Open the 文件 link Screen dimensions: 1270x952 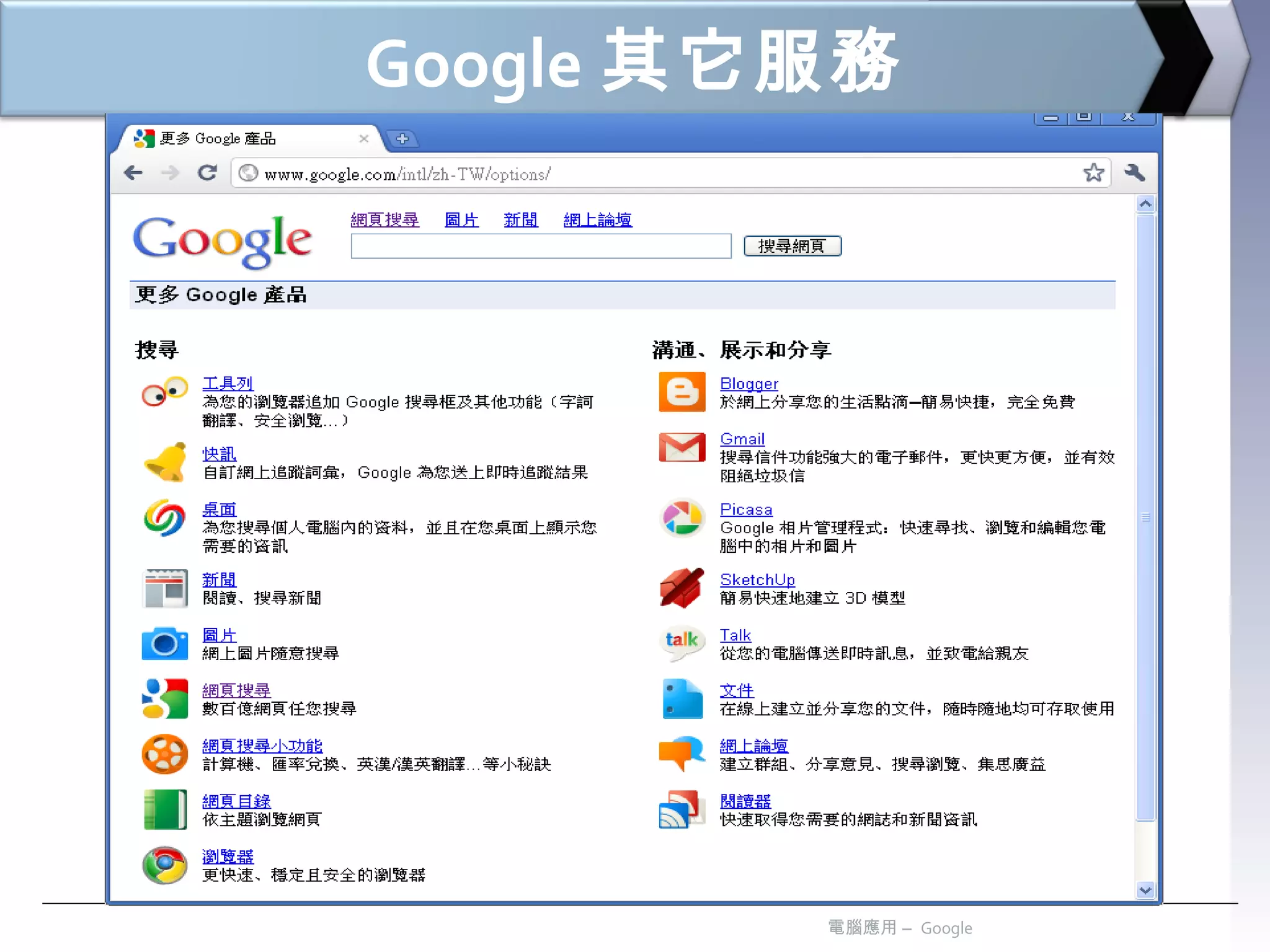tap(737, 690)
